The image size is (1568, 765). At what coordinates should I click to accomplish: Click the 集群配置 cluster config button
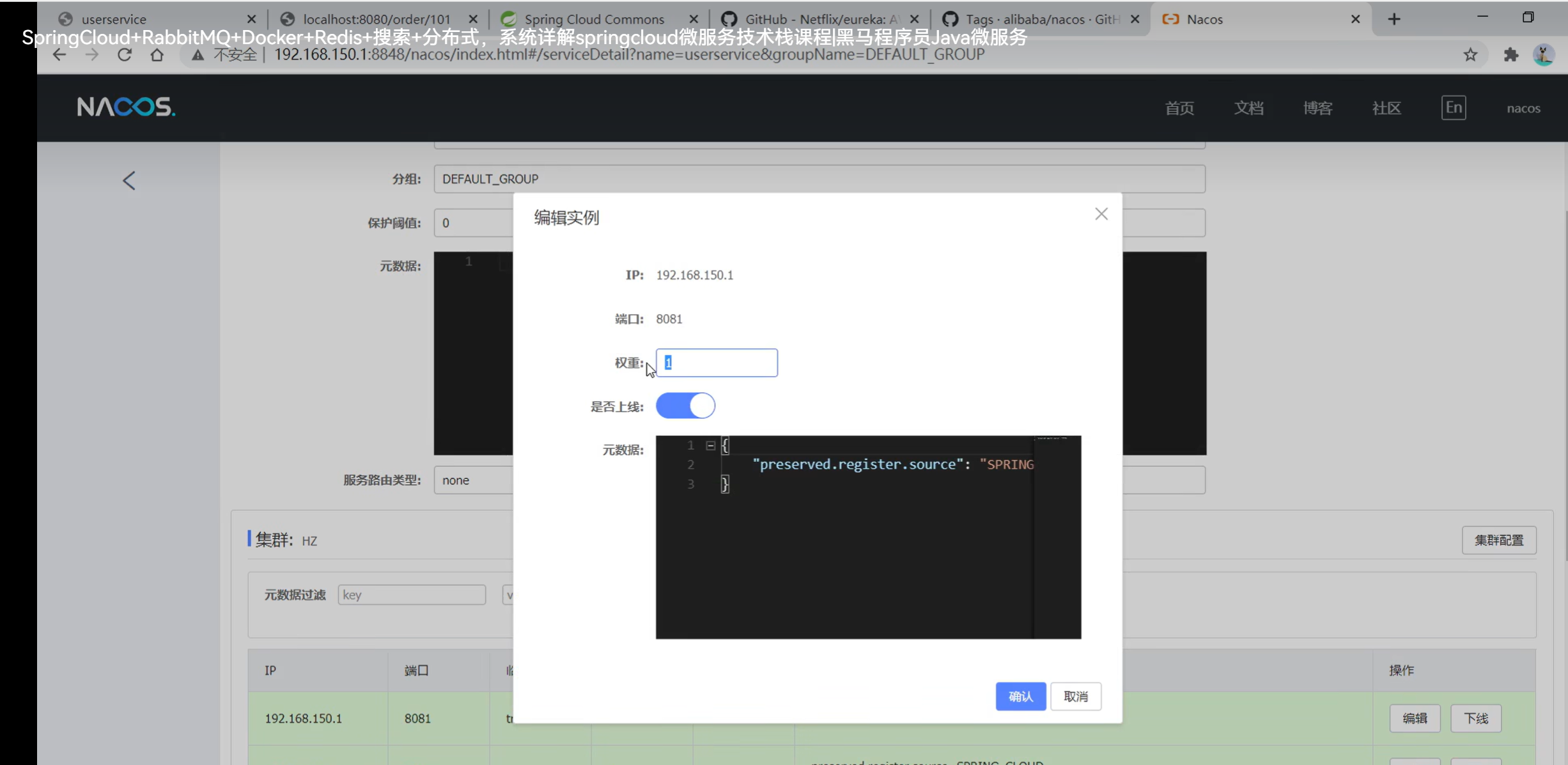pyautogui.click(x=1498, y=540)
